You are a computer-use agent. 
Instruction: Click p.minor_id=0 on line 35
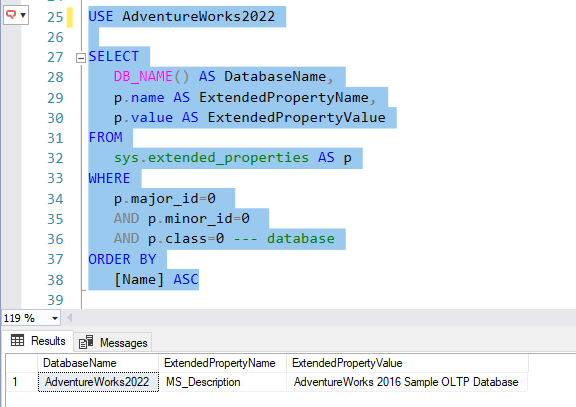coord(199,219)
